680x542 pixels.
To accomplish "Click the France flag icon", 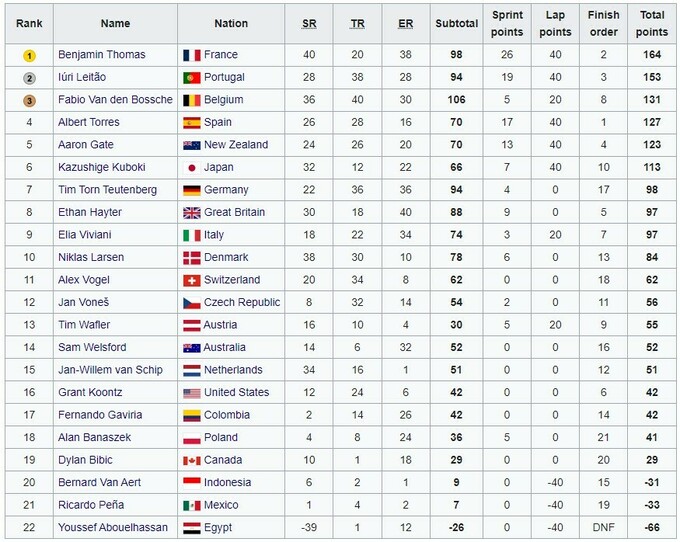I will click(x=191, y=55).
